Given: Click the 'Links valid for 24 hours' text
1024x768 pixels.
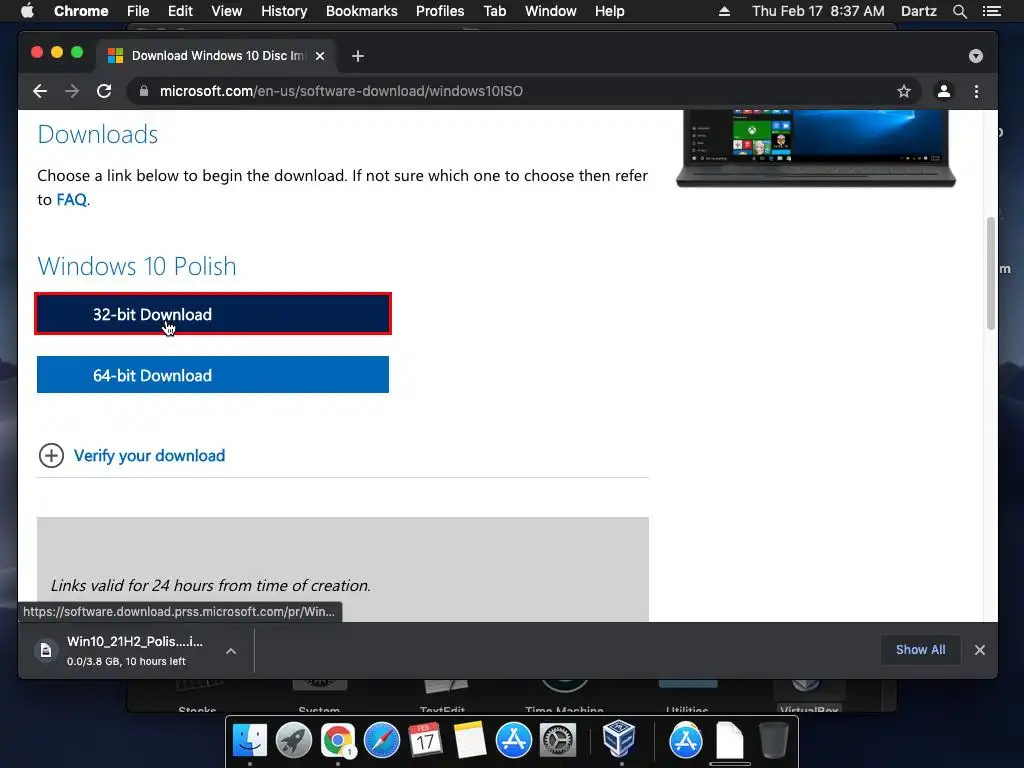Looking at the screenshot, I should [210, 586].
